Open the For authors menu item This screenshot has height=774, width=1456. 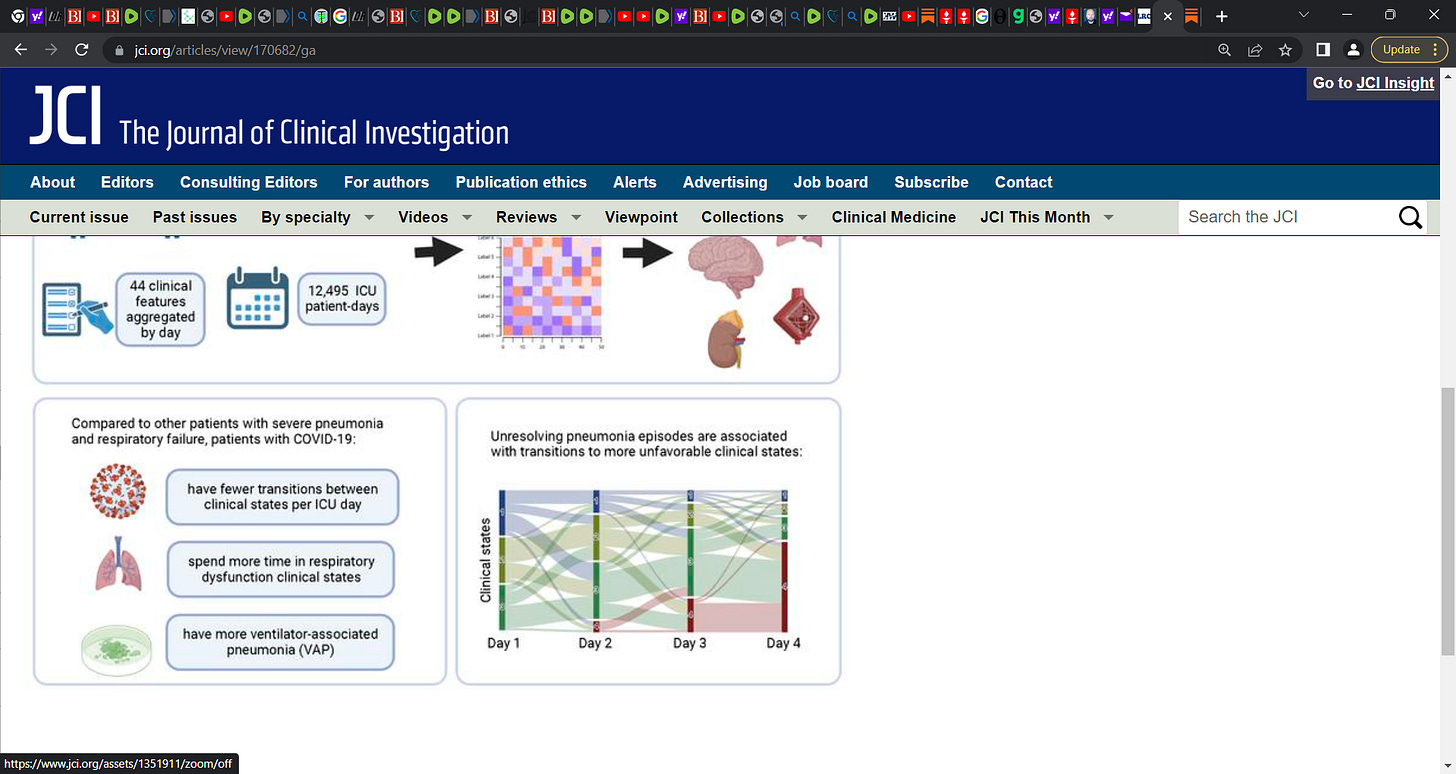[x=386, y=182]
